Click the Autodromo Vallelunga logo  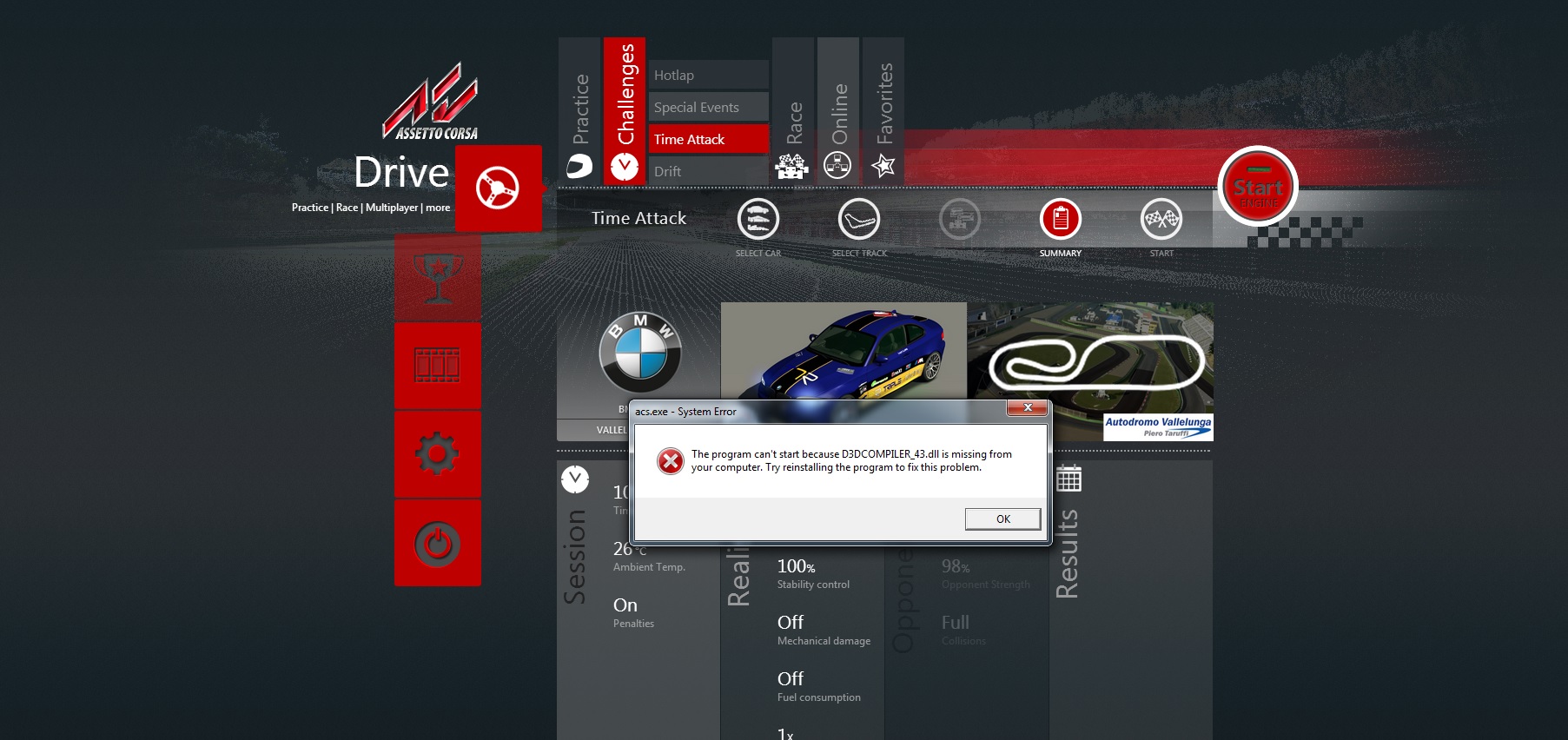coord(1158,427)
